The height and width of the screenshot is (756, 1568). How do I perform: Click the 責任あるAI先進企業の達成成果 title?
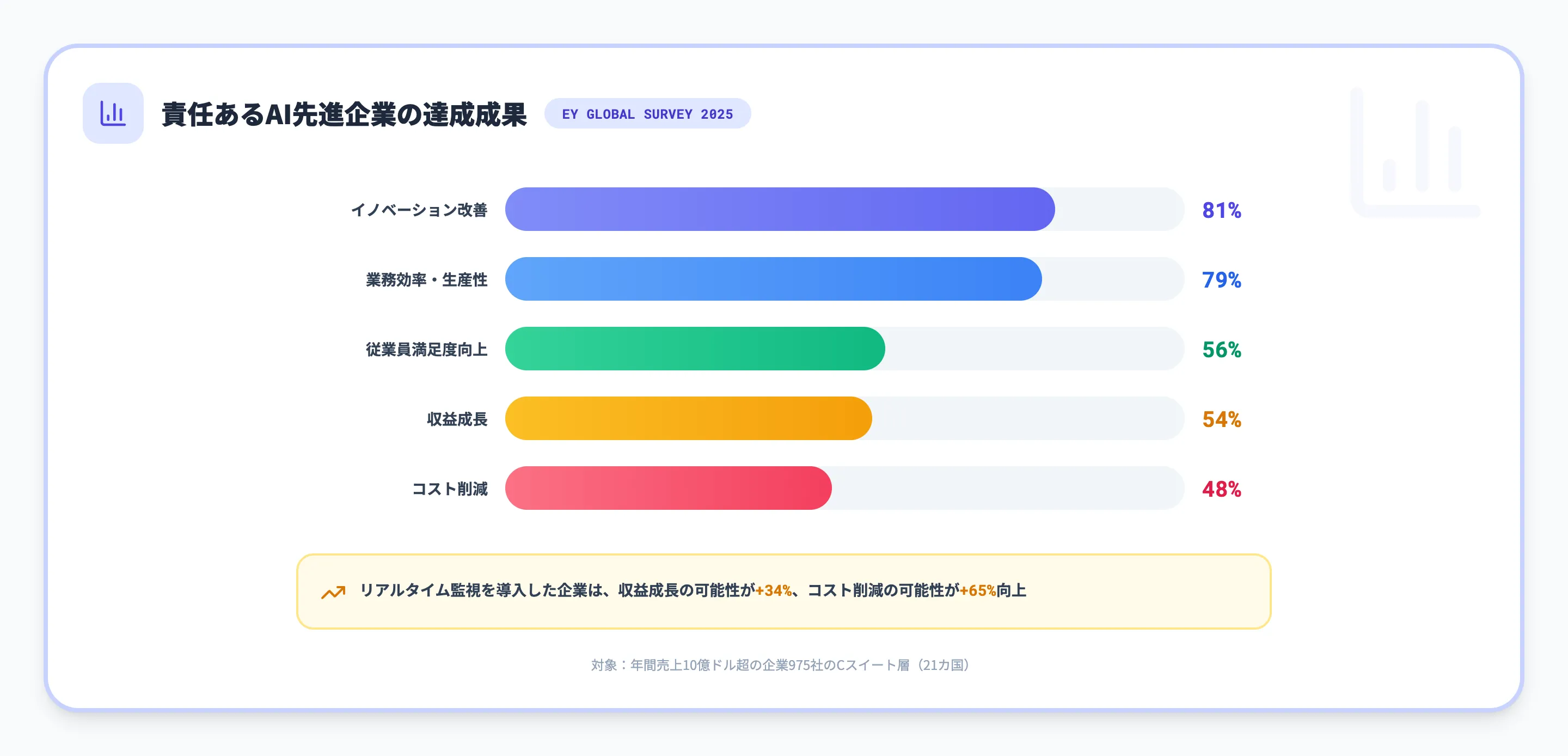(344, 114)
